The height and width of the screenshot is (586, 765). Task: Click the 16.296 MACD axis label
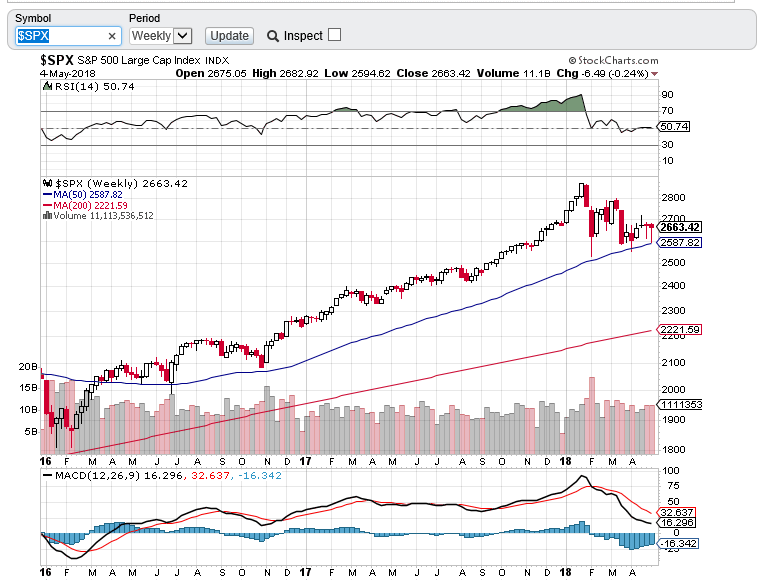point(677,523)
